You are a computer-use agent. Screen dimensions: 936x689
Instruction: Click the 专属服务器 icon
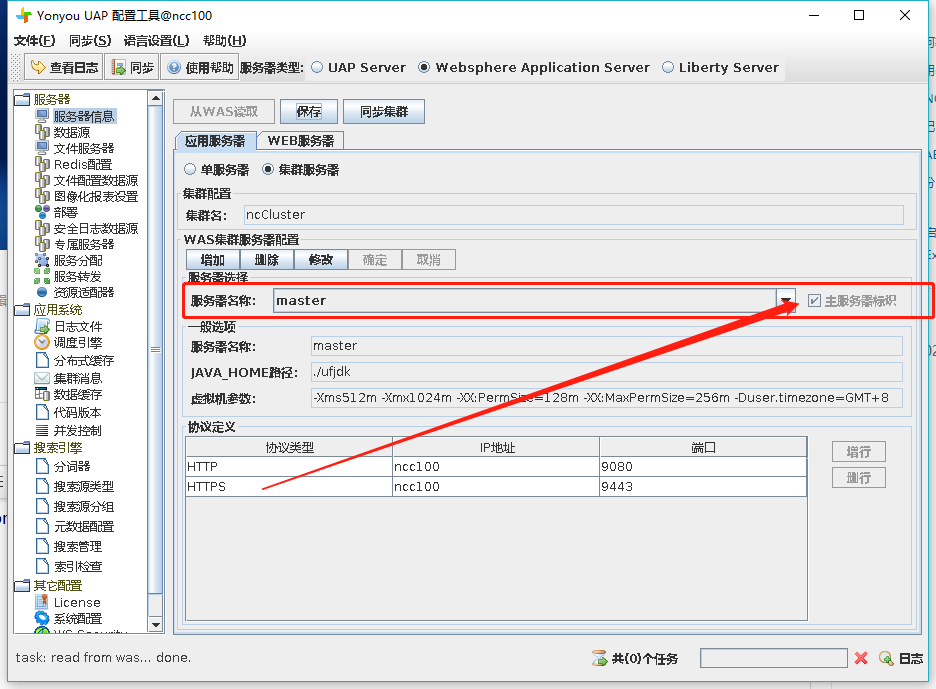tap(42, 244)
